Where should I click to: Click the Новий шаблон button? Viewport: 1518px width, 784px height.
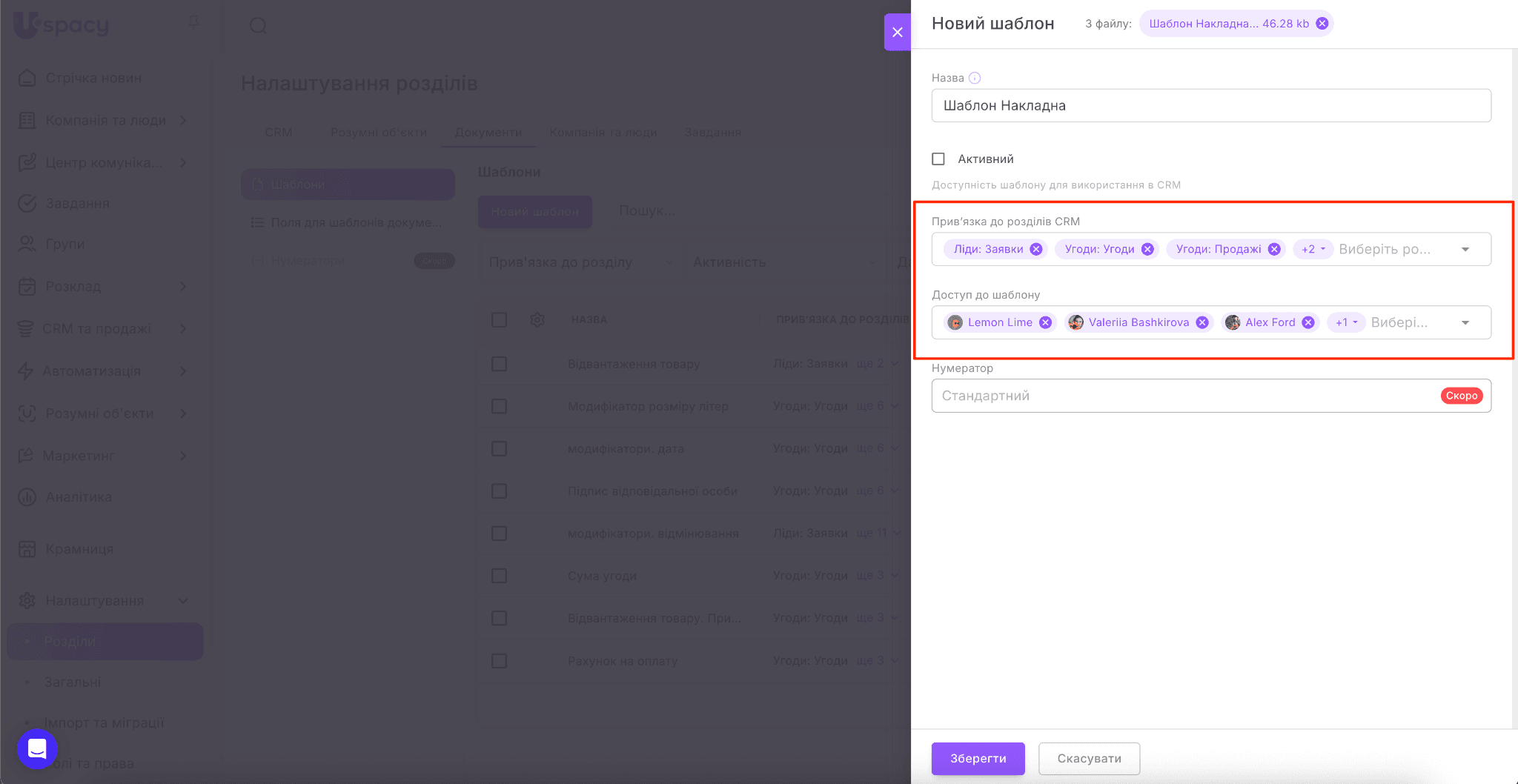[x=535, y=212]
